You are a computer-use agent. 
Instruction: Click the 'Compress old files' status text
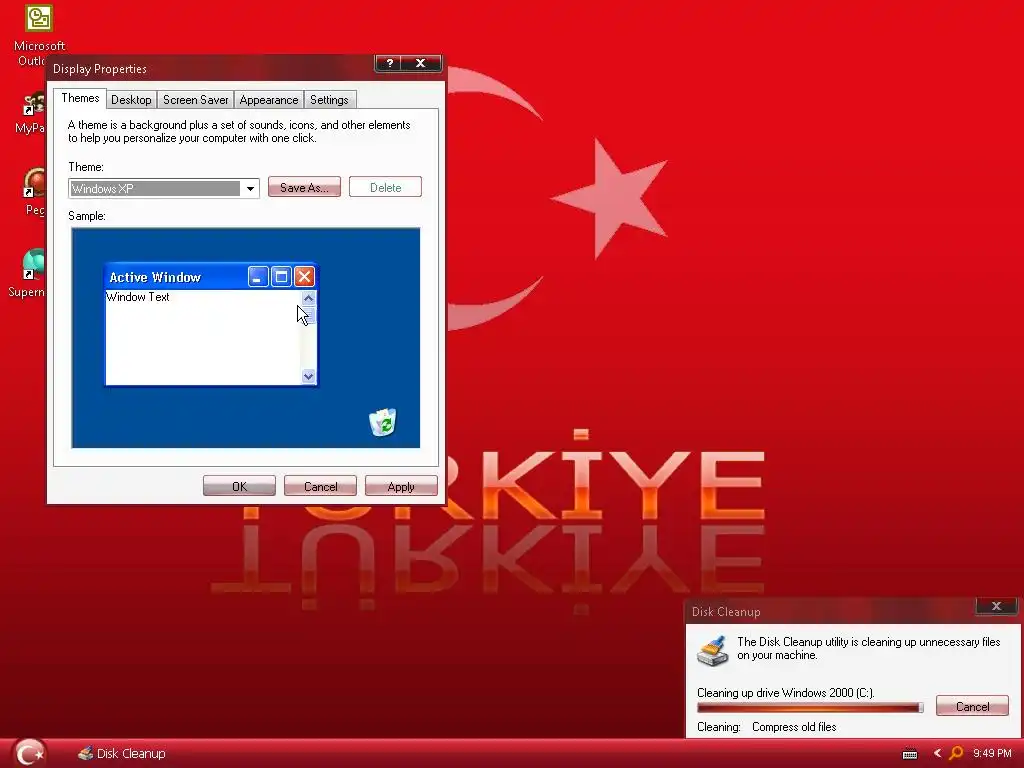tap(794, 727)
